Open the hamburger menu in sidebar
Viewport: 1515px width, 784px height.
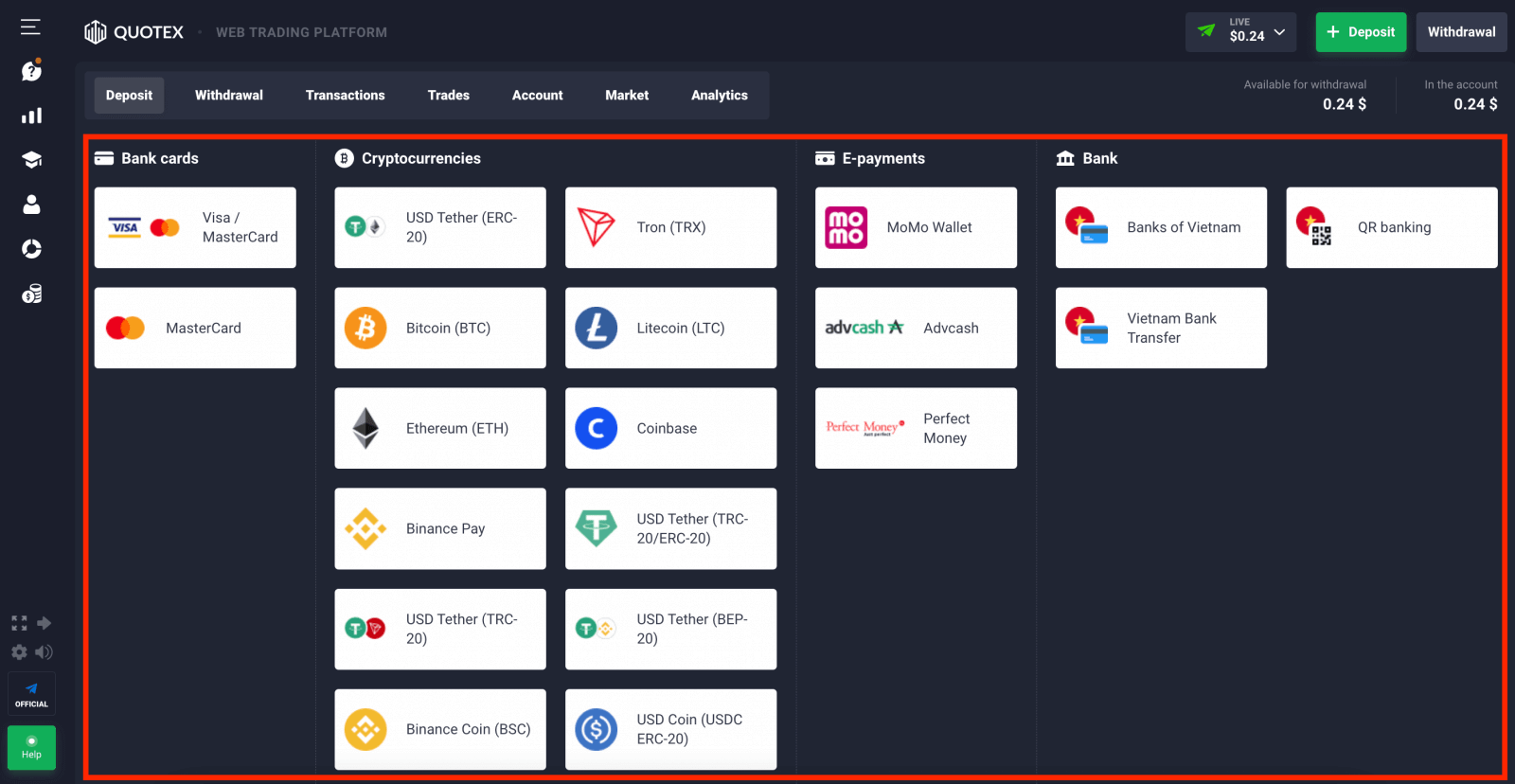coord(30,27)
